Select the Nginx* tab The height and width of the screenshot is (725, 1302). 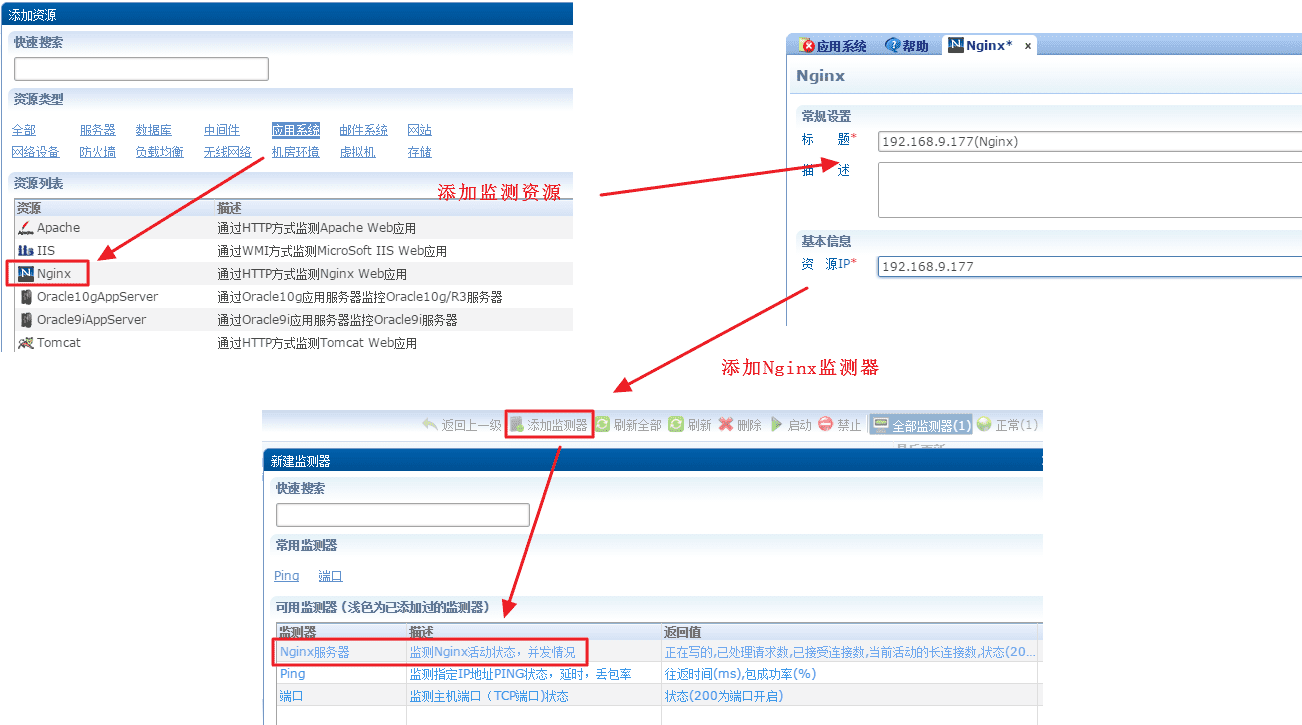point(989,46)
